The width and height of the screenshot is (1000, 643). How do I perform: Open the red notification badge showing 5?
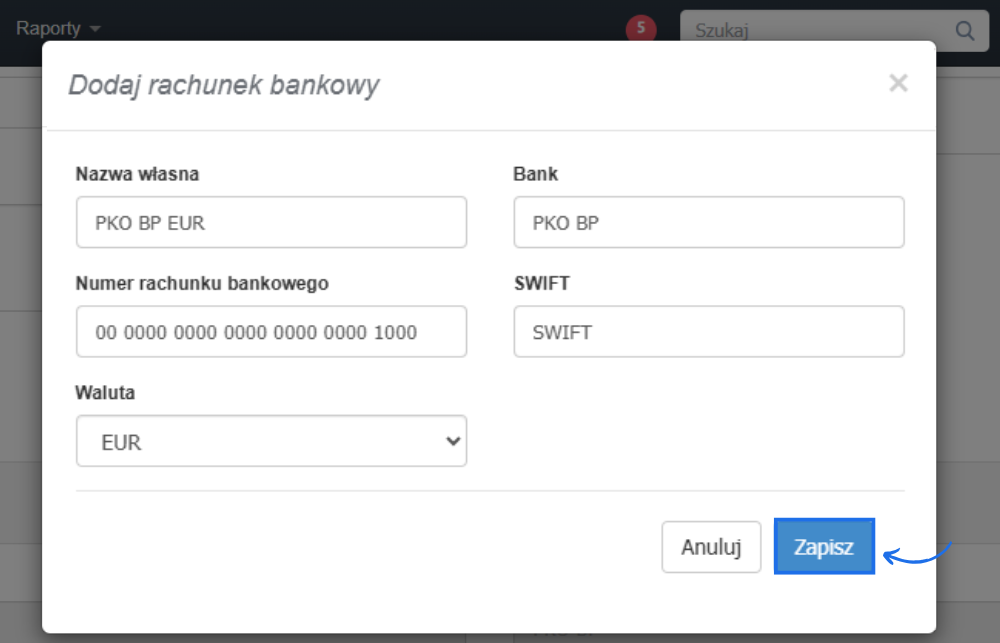coord(641,28)
